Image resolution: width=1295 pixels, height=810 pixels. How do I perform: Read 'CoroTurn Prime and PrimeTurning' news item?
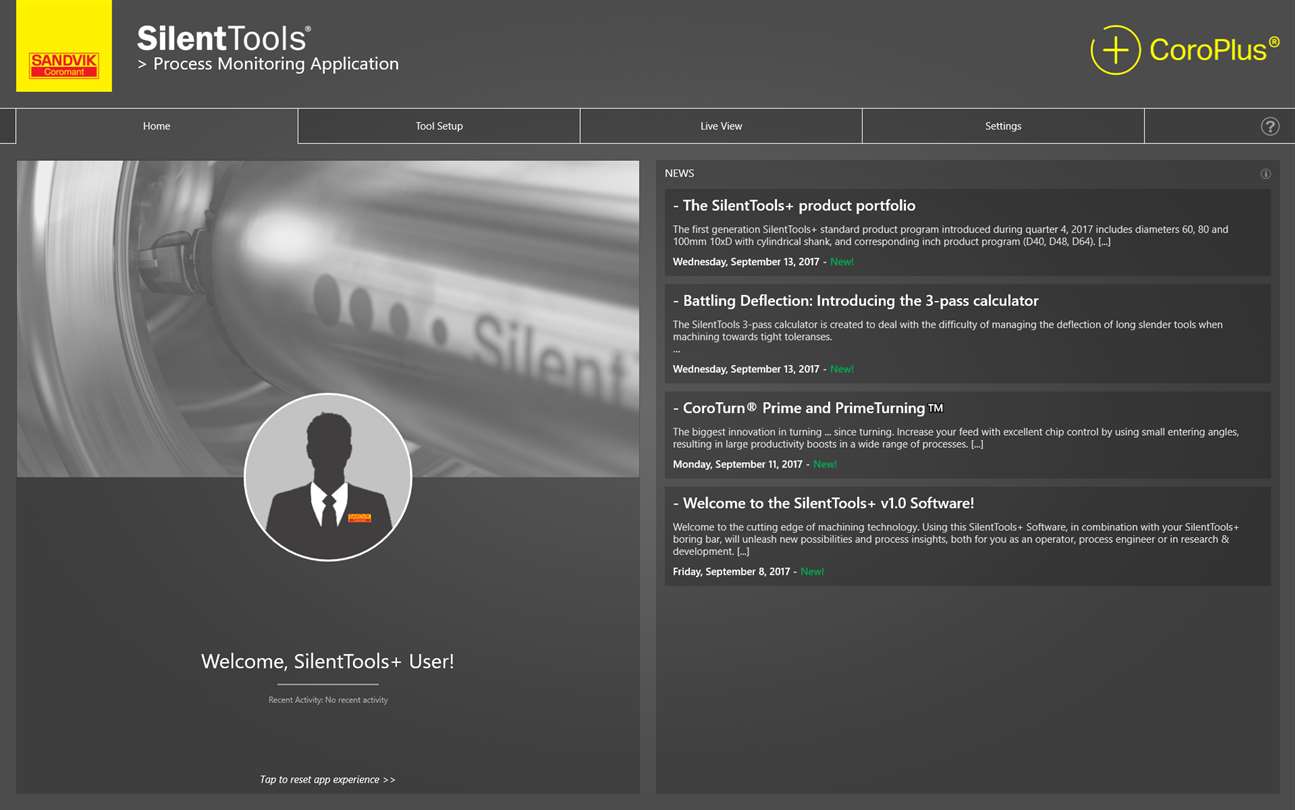coord(967,435)
